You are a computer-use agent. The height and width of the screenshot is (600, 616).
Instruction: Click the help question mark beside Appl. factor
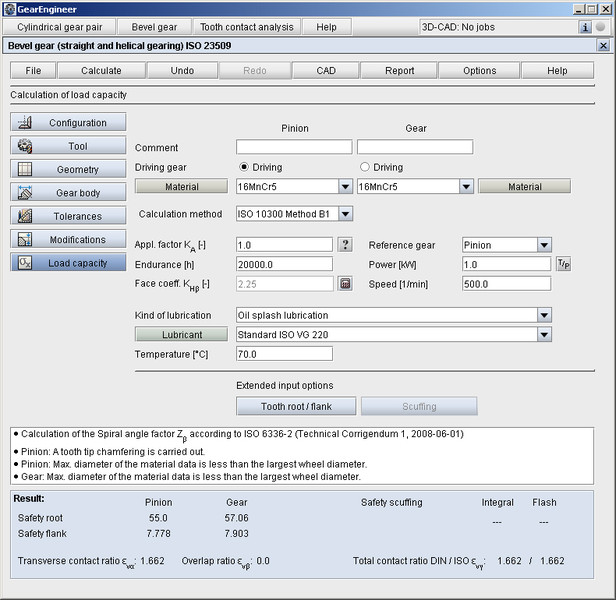[x=345, y=245]
